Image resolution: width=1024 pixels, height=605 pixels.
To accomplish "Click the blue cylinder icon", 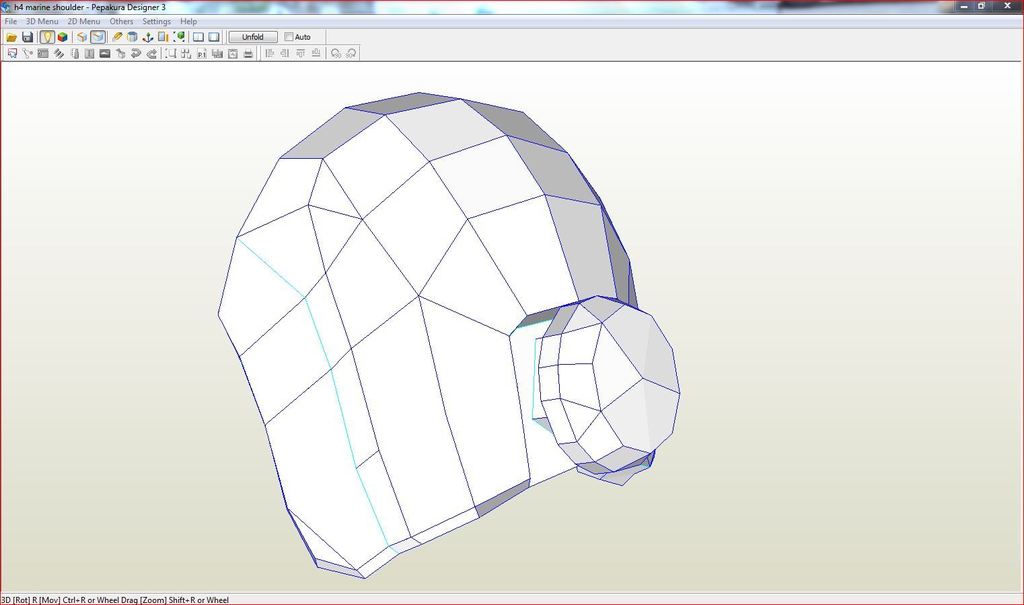I will click(133, 37).
